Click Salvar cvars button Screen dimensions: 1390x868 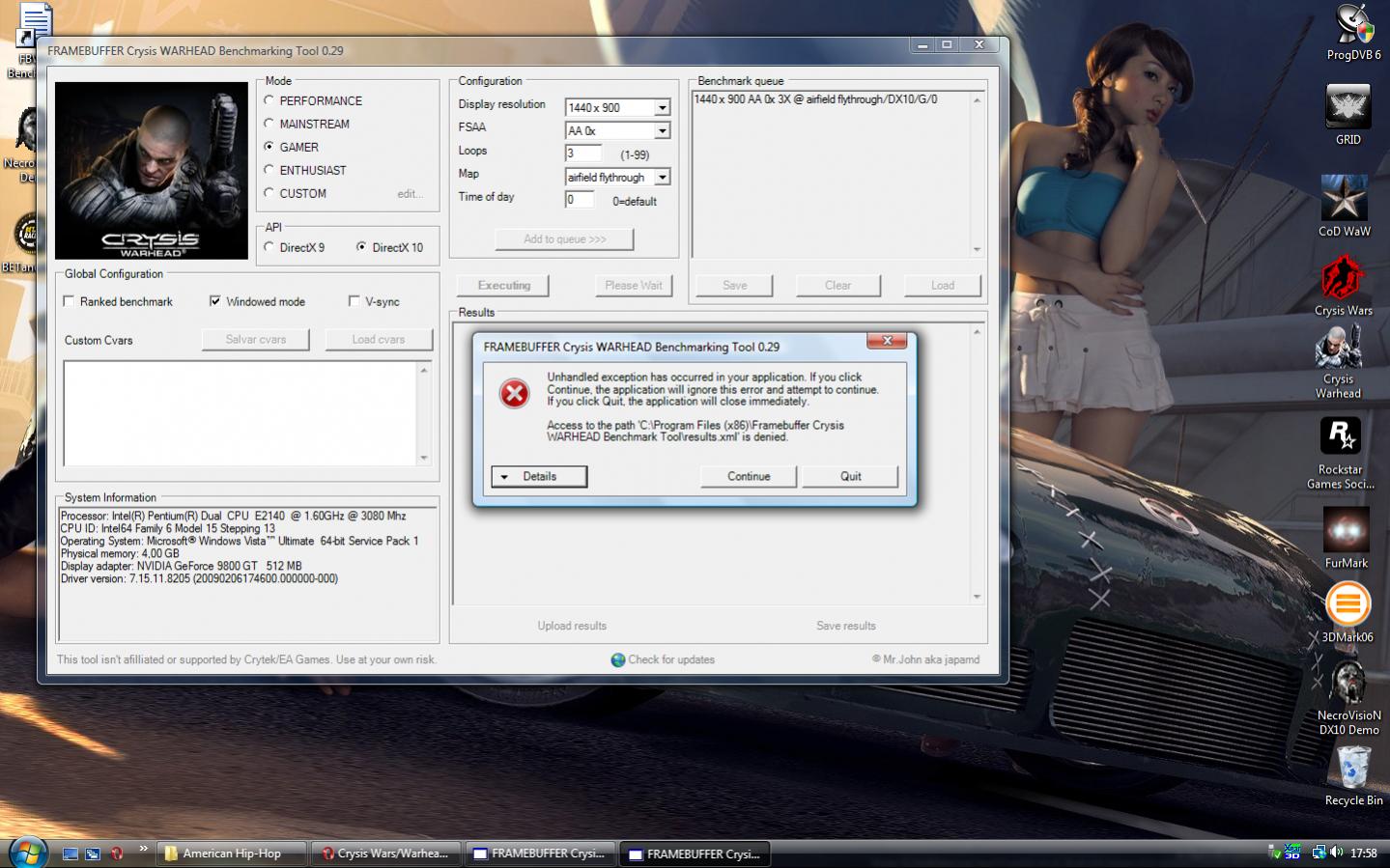[x=256, y=339]
